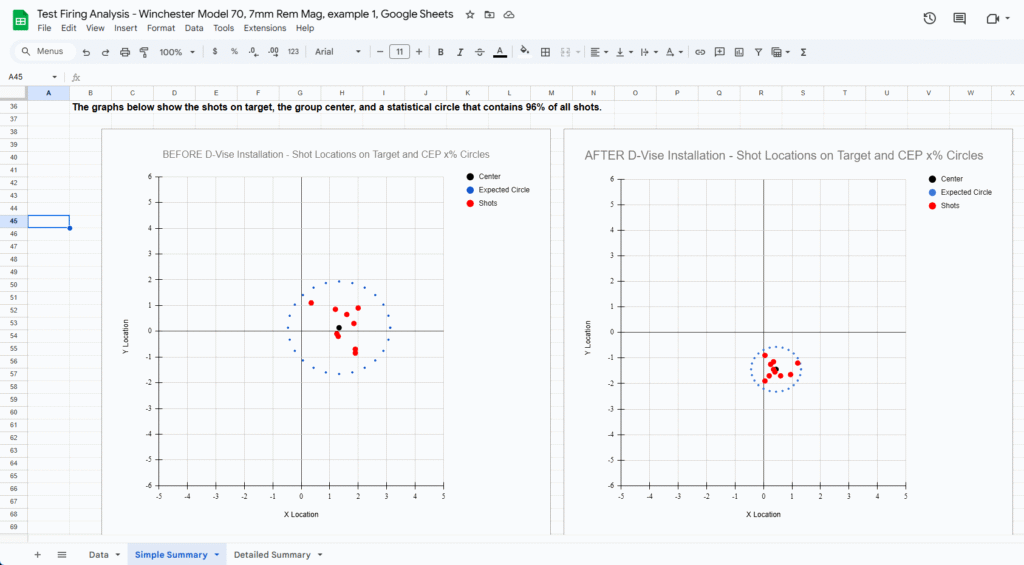
Task: Add a new sheet
Action: click(x=37, y=555)
